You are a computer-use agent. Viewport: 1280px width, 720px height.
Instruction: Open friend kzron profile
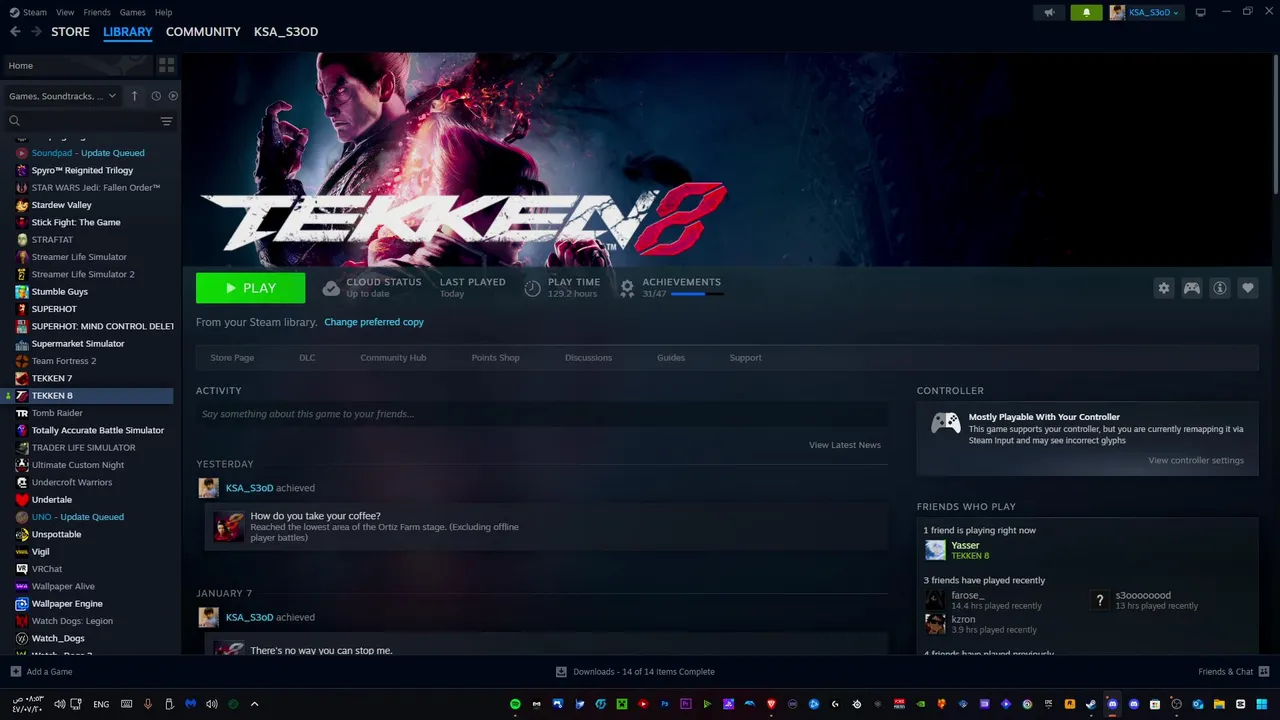point(982,624)
